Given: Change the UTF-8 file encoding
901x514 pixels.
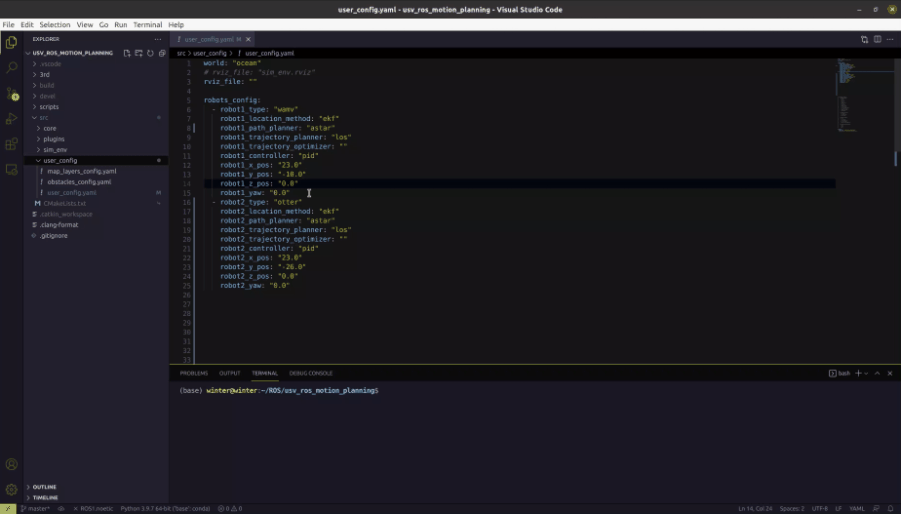Looking at the screenshot, I should pyautogui.click(x=819, y=508).
